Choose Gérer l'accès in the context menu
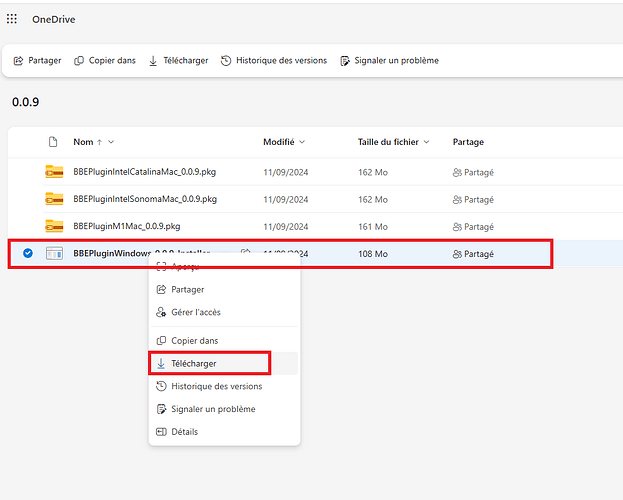The height and width of the screenshot is (500, 623). pyautogui.click(x=224, y=312)
